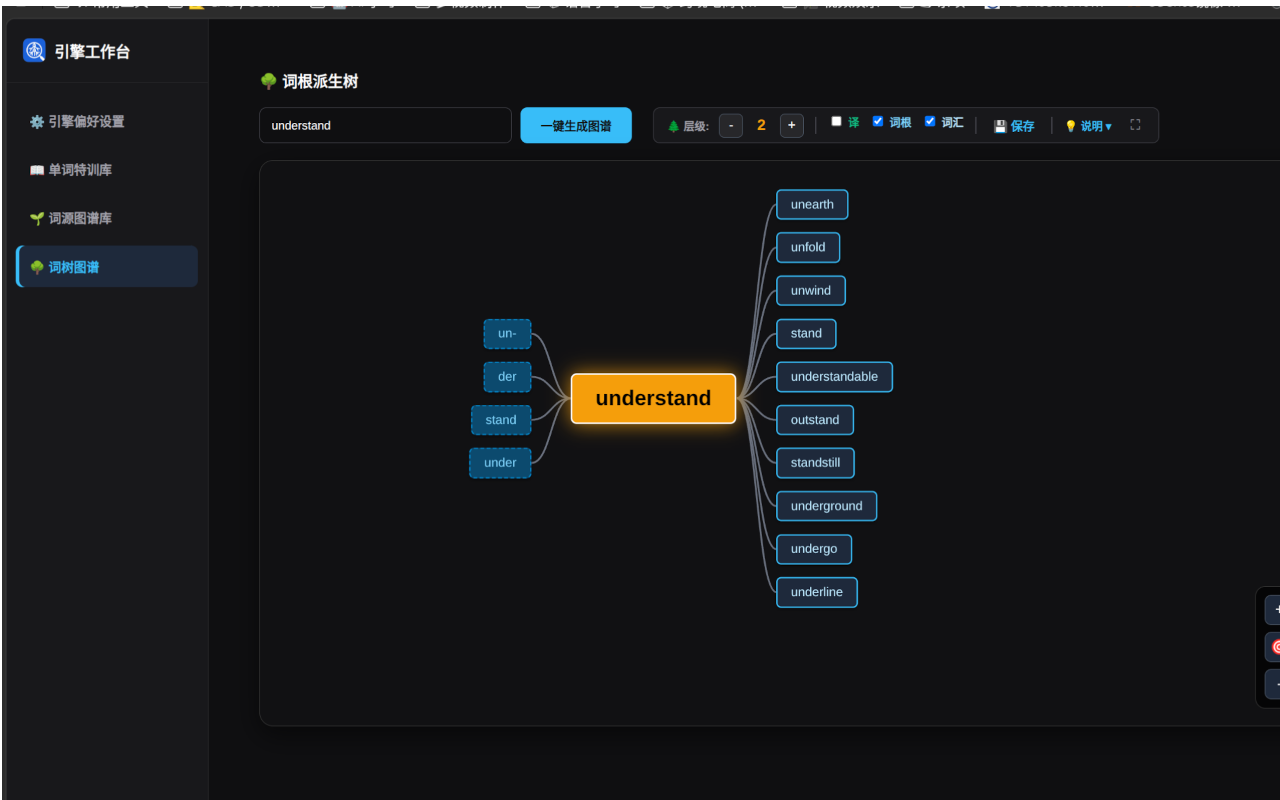
Task: Select the unfold word node
Action: [808, 247]
